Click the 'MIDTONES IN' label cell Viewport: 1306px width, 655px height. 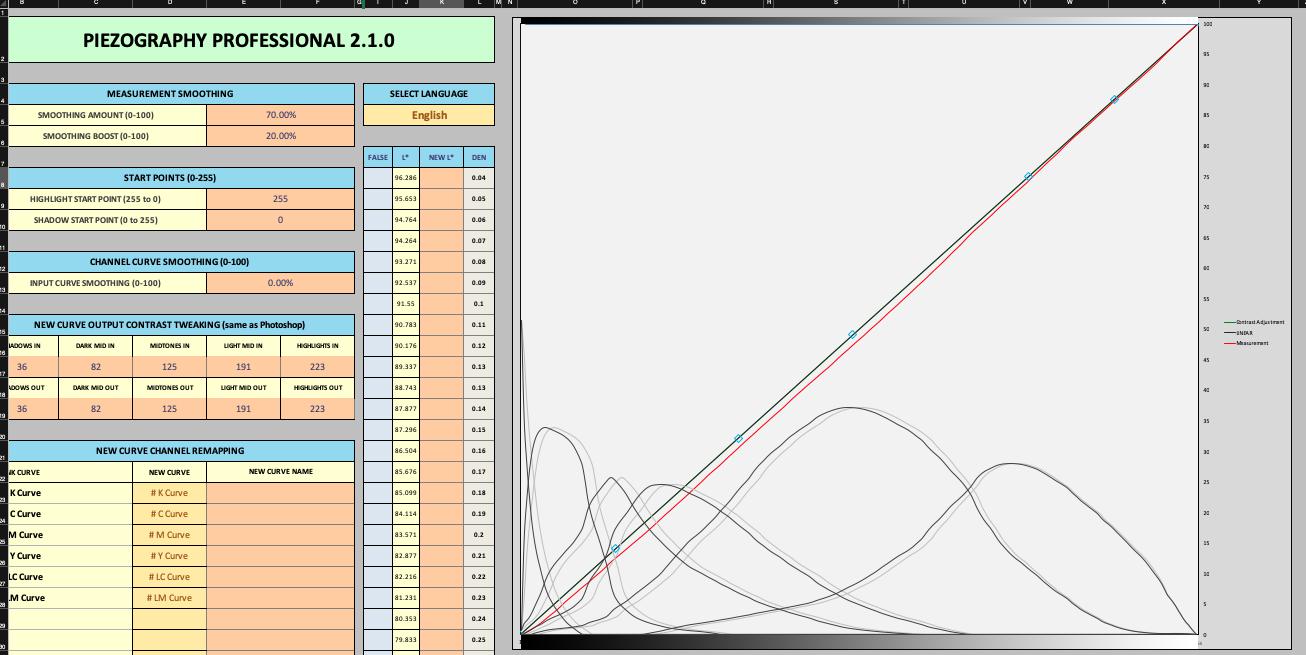tap(170, 346)
